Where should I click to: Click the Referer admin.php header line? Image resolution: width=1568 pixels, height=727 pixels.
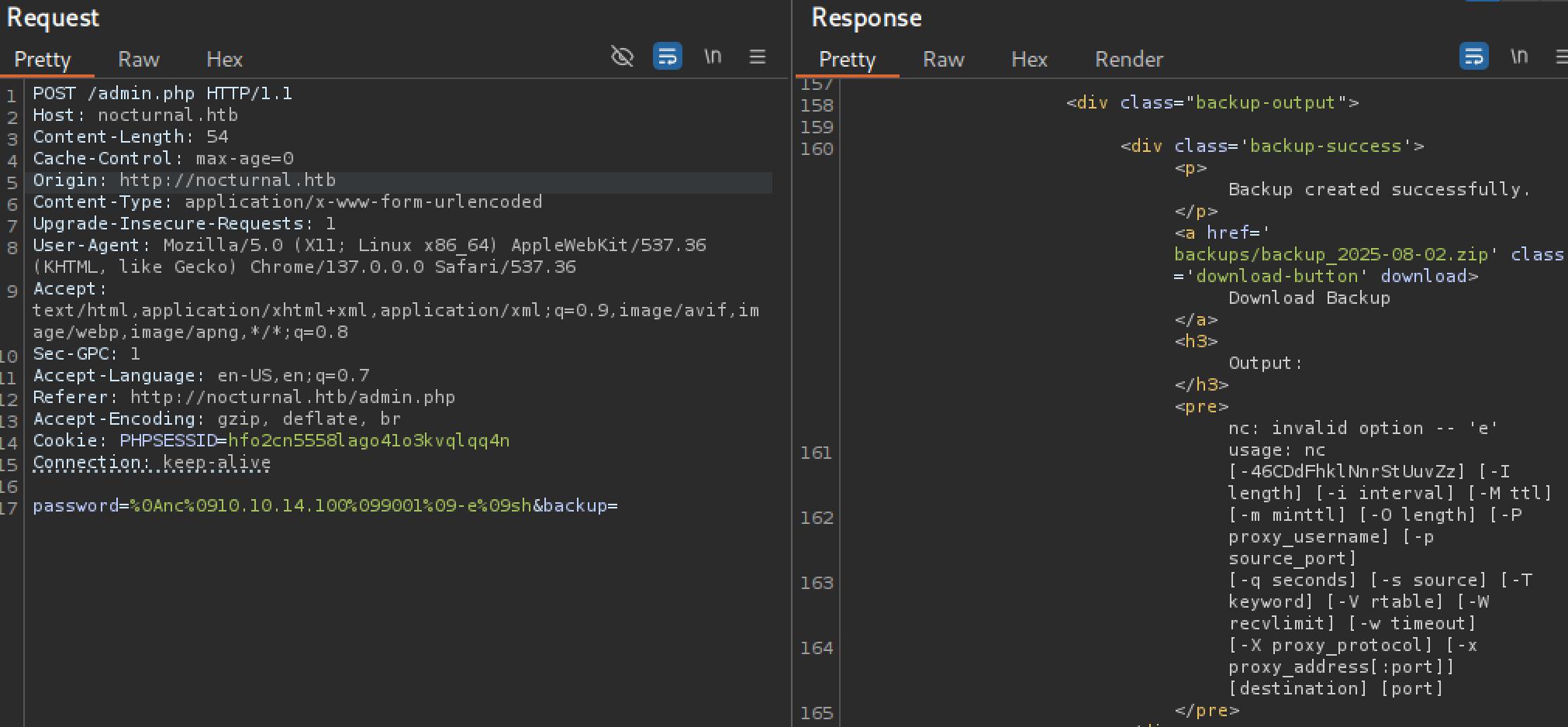click(x=244, y=398)
